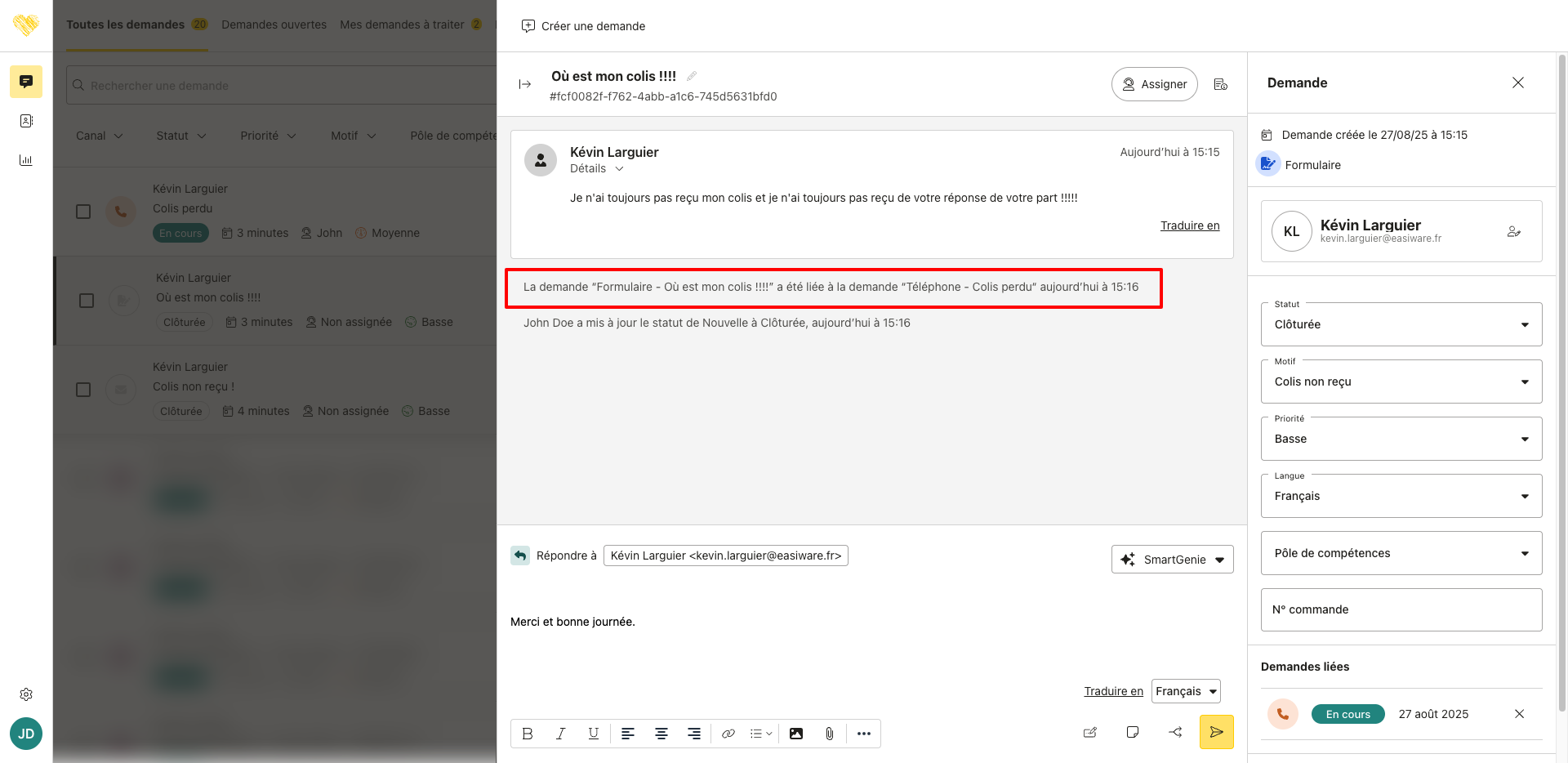The width and height of the screenshot is (1568, 763).
Task: Insert an image into the reply
Action: [795, 734]
